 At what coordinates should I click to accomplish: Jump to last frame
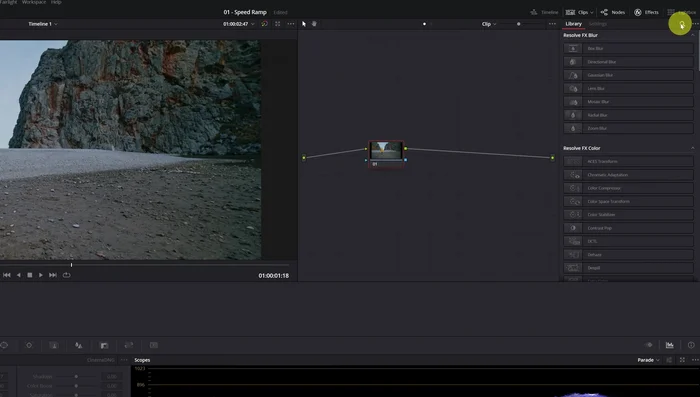coord(53,275)
